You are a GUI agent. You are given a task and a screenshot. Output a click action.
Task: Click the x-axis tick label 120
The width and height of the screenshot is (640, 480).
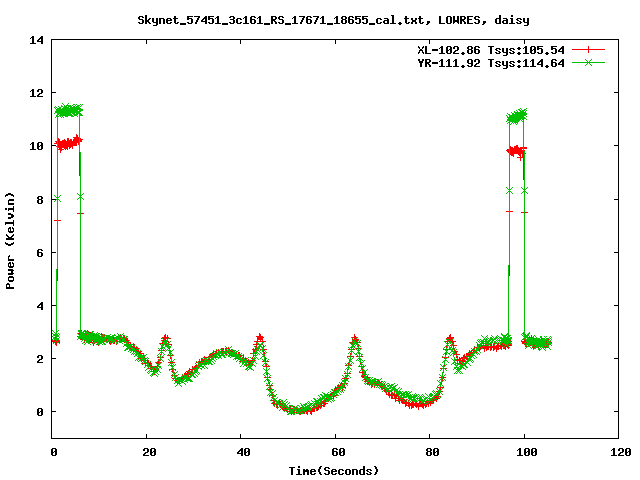point(621,452)
